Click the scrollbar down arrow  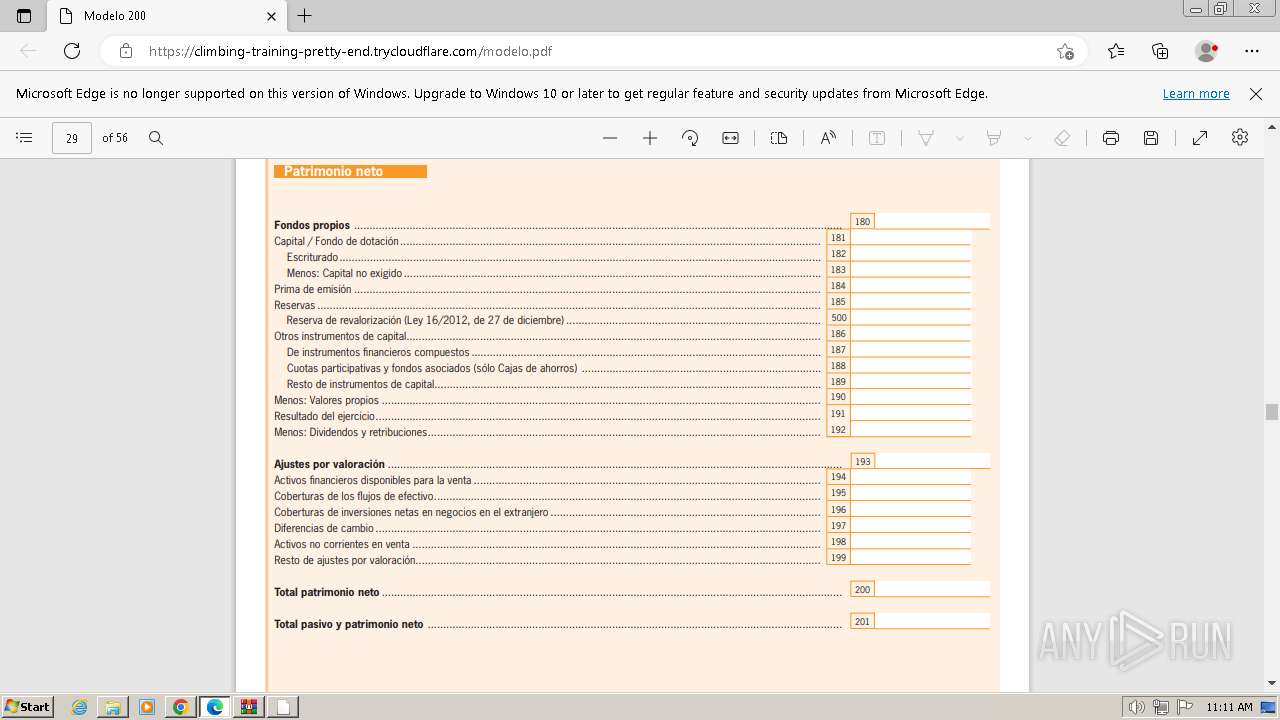pyautogui.click(x=1272, y=683)
